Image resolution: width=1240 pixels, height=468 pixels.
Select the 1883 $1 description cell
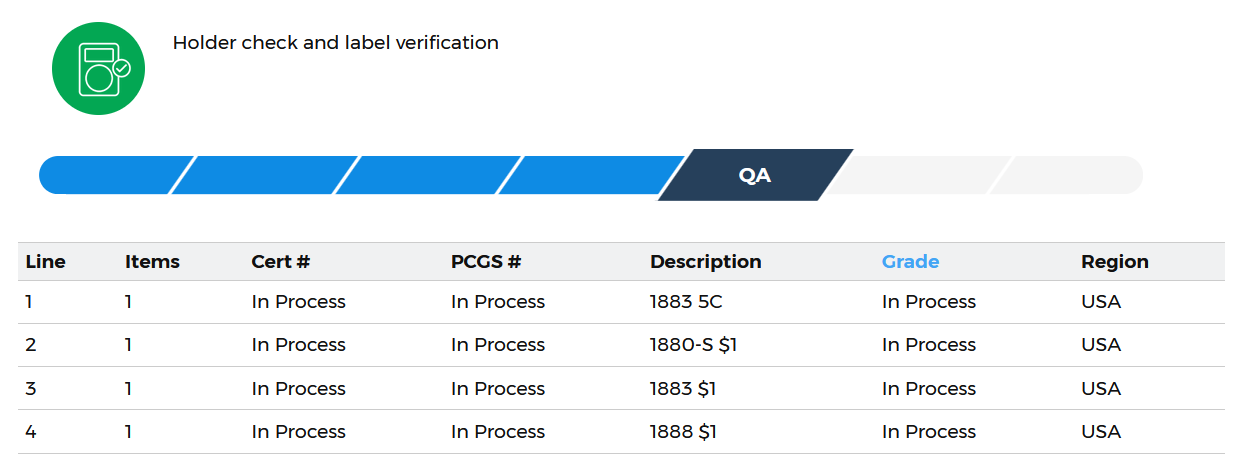click(683, 389)
